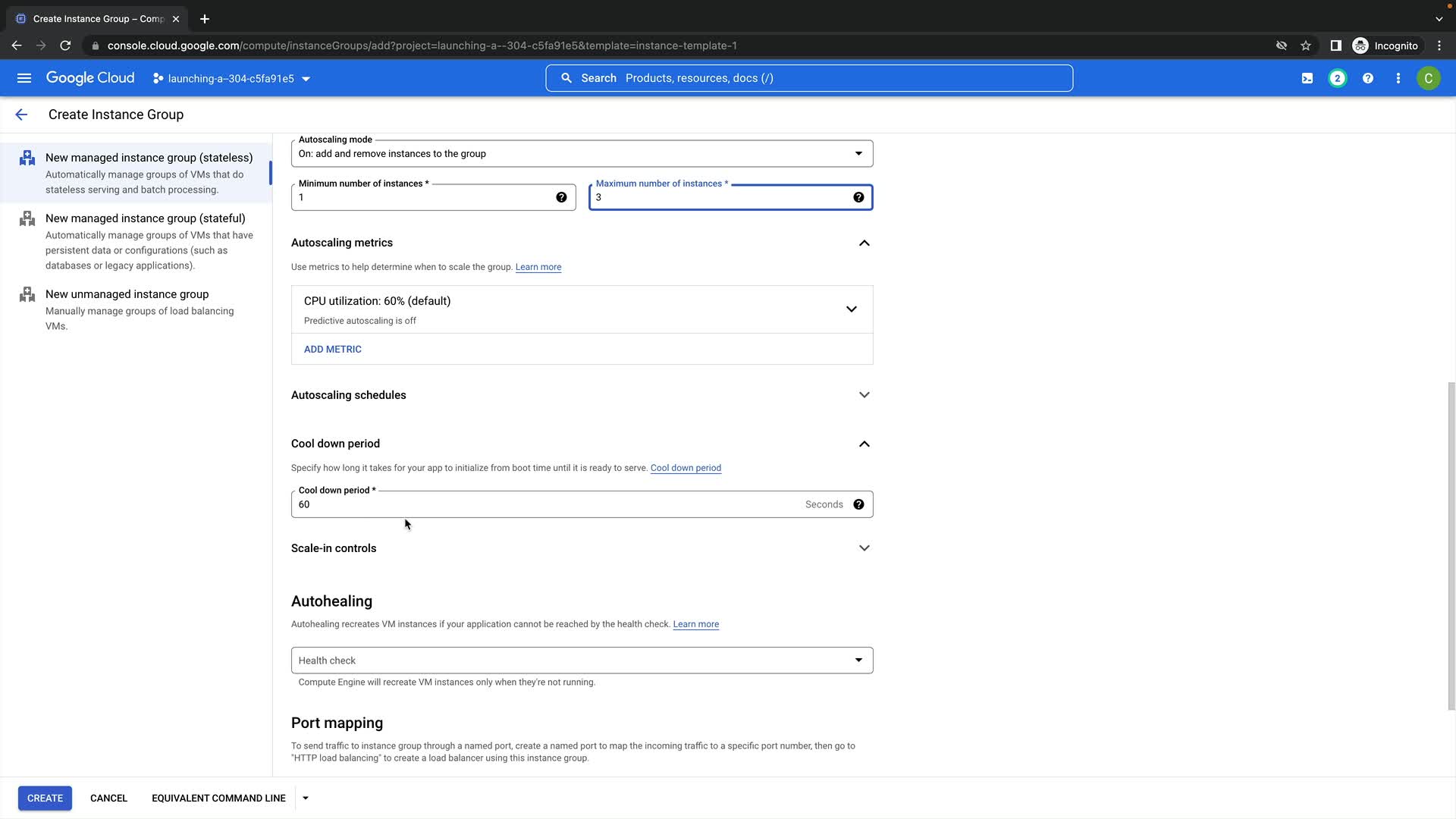
Task: Click help icon in Minimum instances field
Action: (561, 197)
